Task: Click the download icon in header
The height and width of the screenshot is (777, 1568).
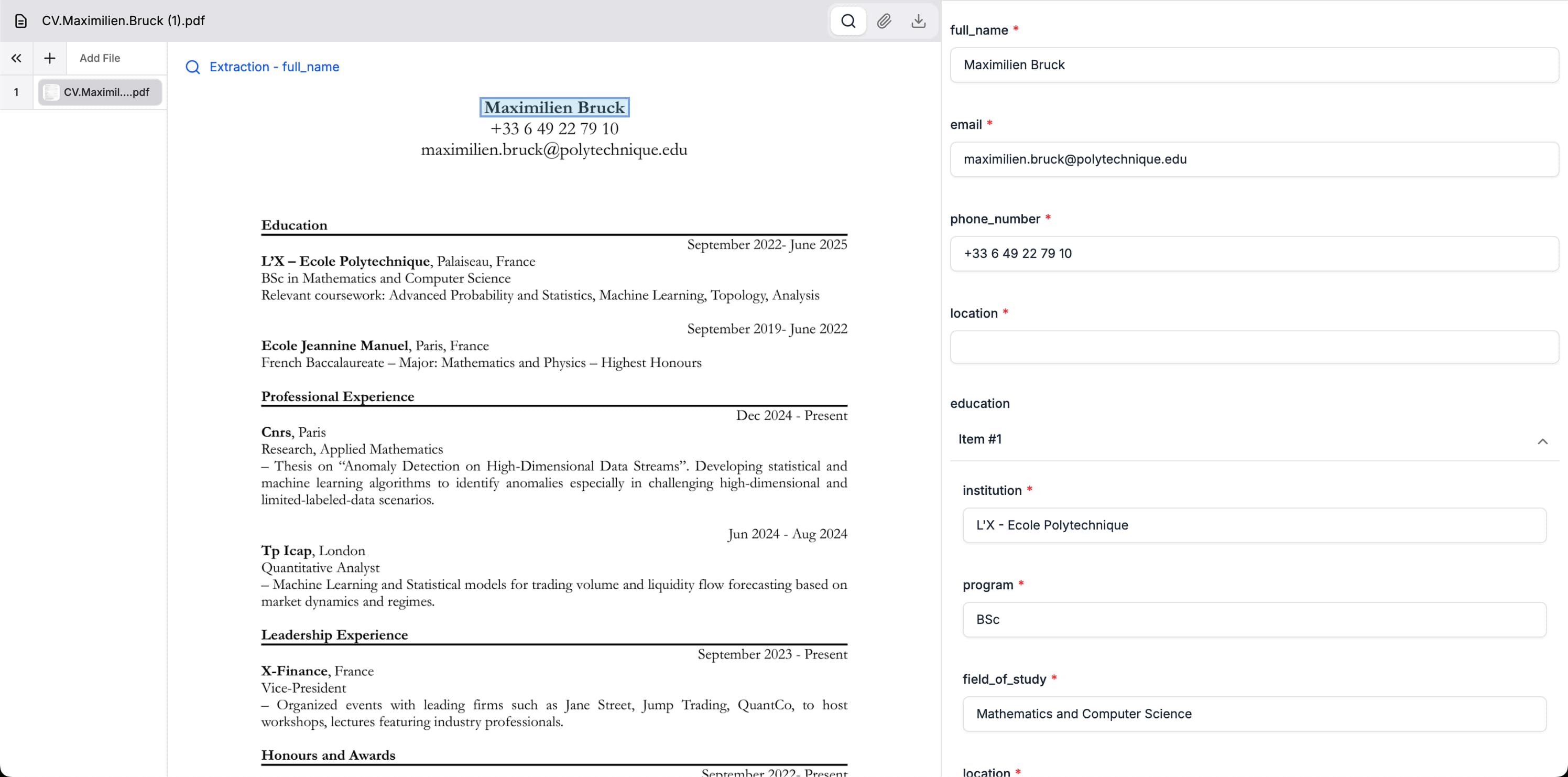Action: pos(918,21)
